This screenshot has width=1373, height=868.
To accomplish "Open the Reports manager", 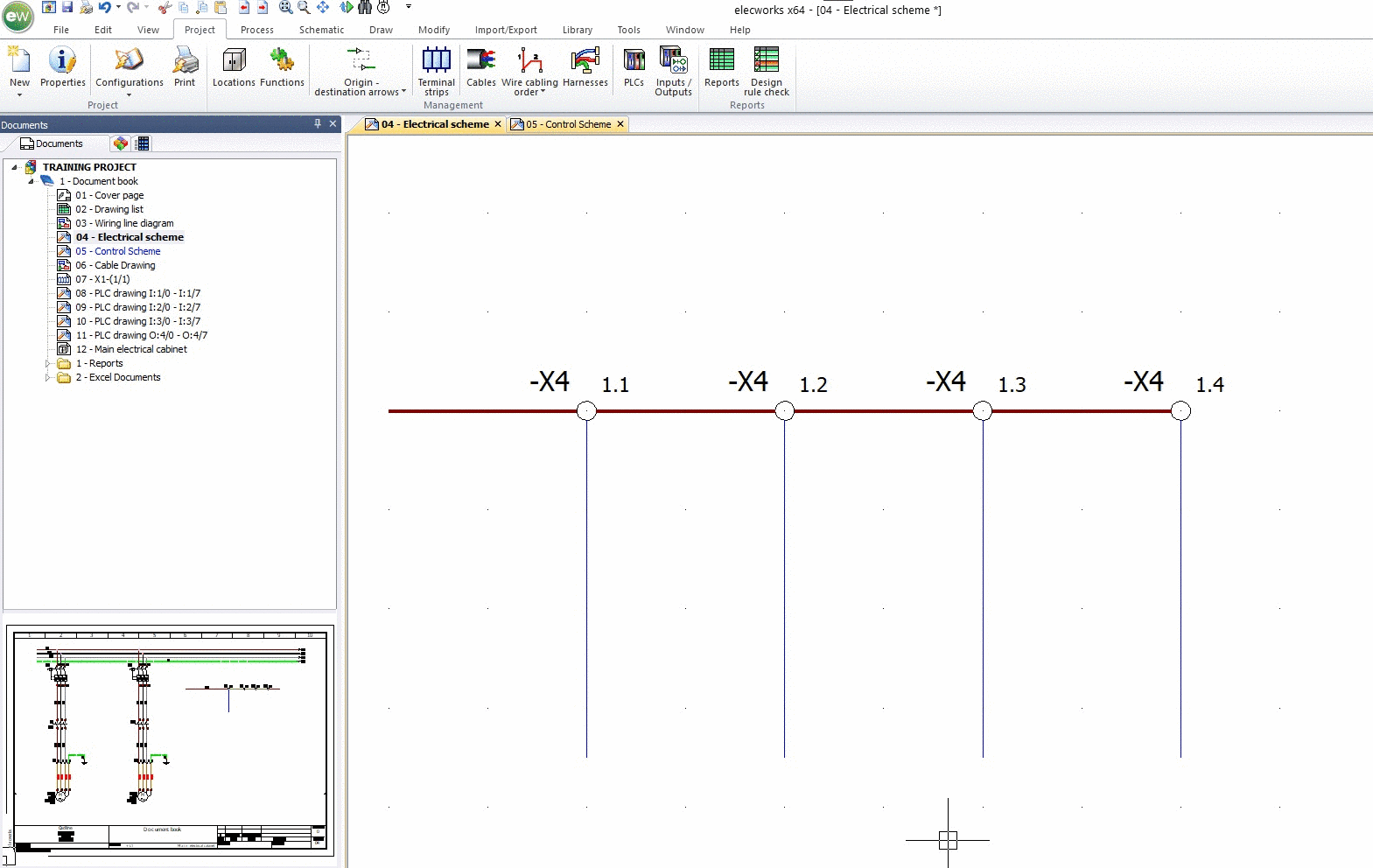I will pos(722,67).
